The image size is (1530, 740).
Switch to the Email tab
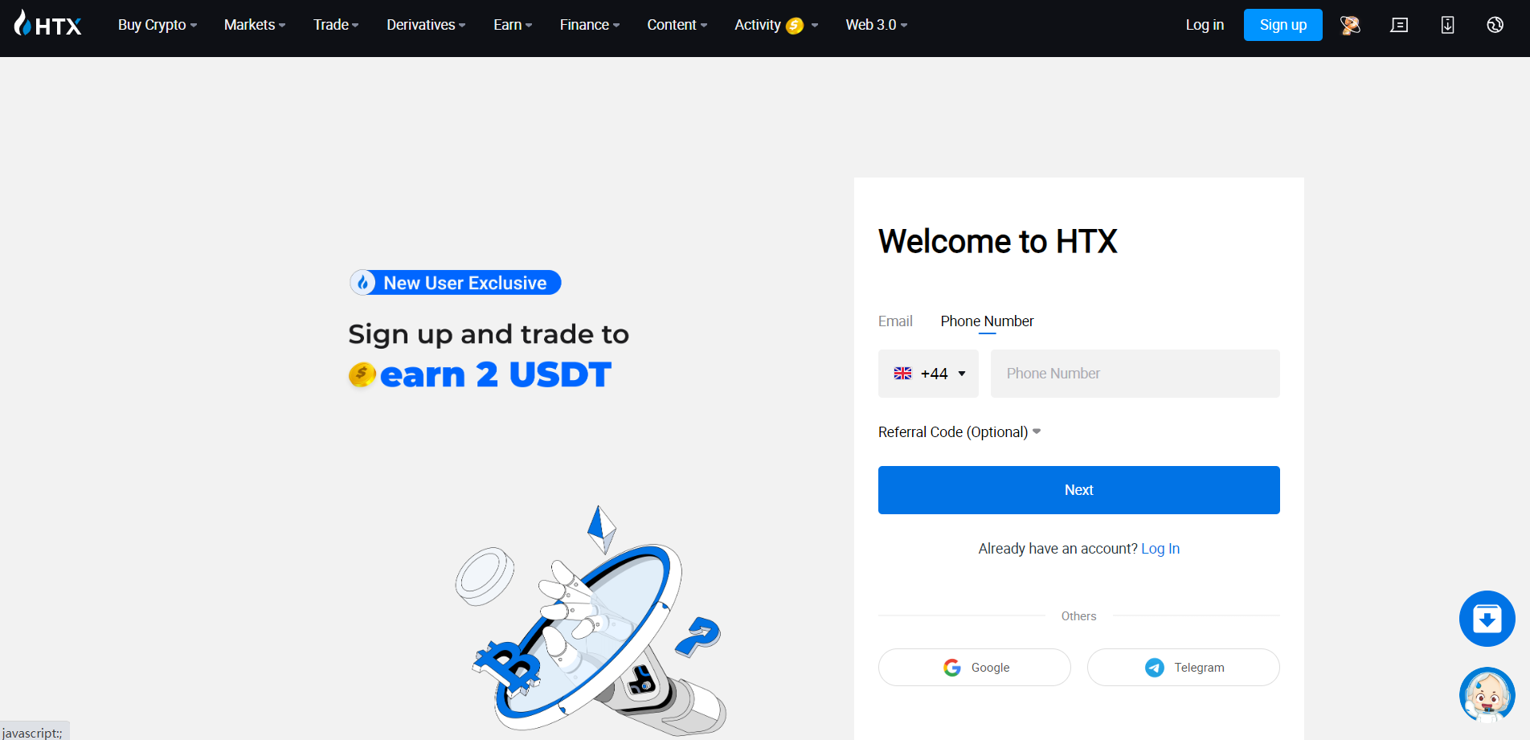895,321
